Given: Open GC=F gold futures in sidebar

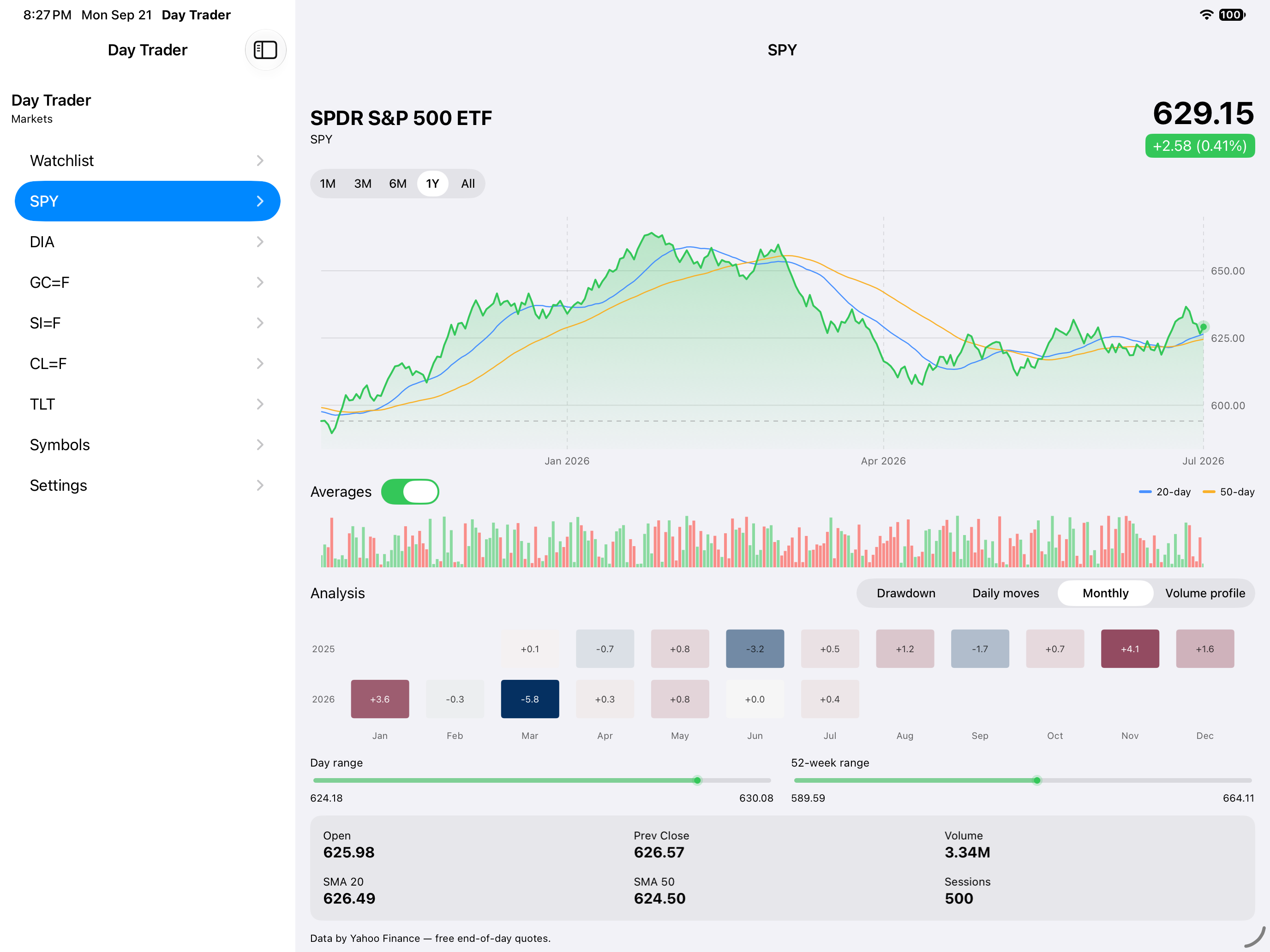Looking at the screenshot, I should [x=148, y=282].
